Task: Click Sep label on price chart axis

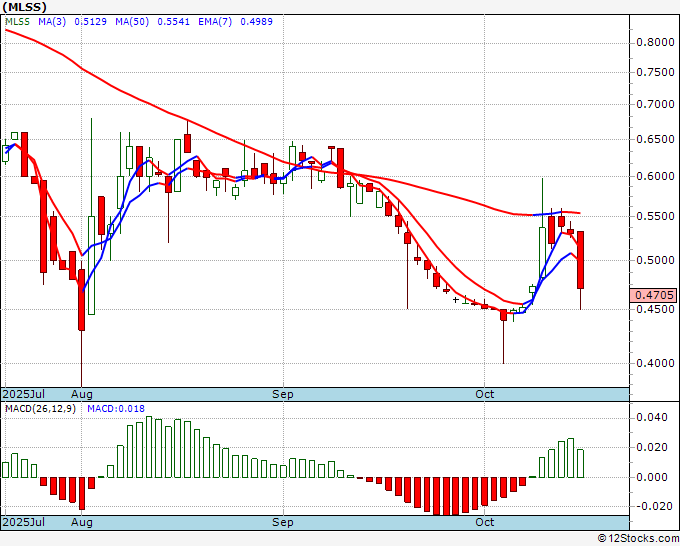Action: (283, 394)
